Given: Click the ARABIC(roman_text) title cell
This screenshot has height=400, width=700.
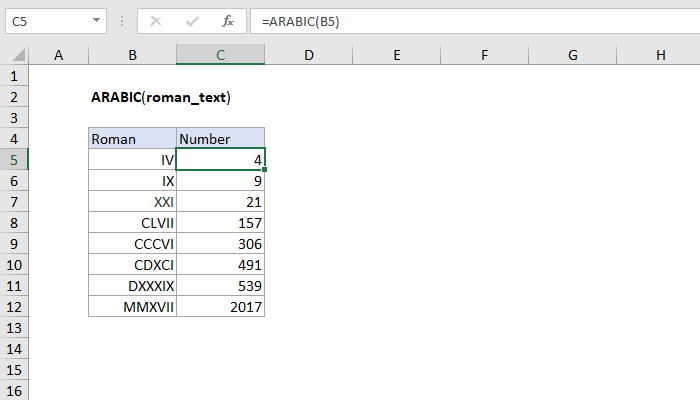Looking at the screenshot, I should tap(161, 97).
